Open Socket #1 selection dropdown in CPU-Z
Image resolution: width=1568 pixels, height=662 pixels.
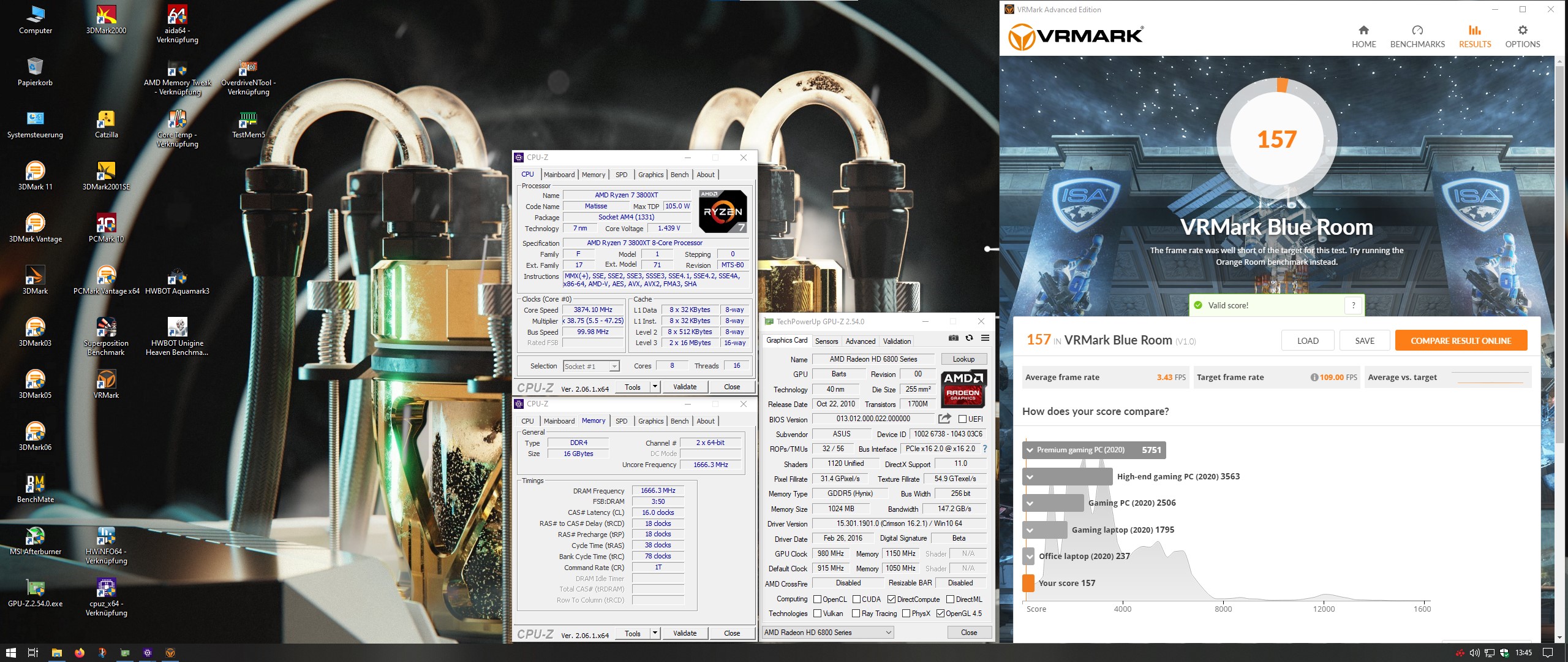click(591, 367)
